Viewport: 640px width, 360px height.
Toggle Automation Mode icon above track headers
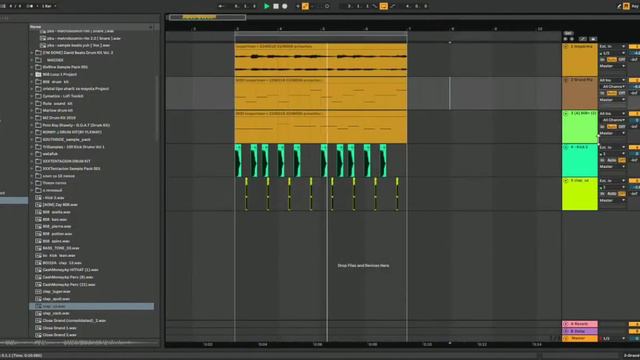point(583,39)
